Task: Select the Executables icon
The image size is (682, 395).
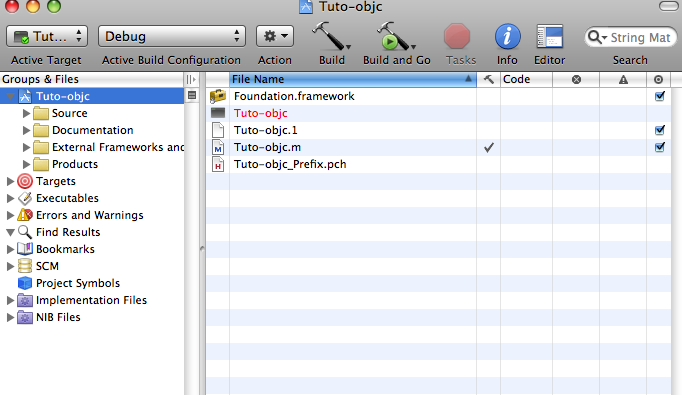Action: 25,198
